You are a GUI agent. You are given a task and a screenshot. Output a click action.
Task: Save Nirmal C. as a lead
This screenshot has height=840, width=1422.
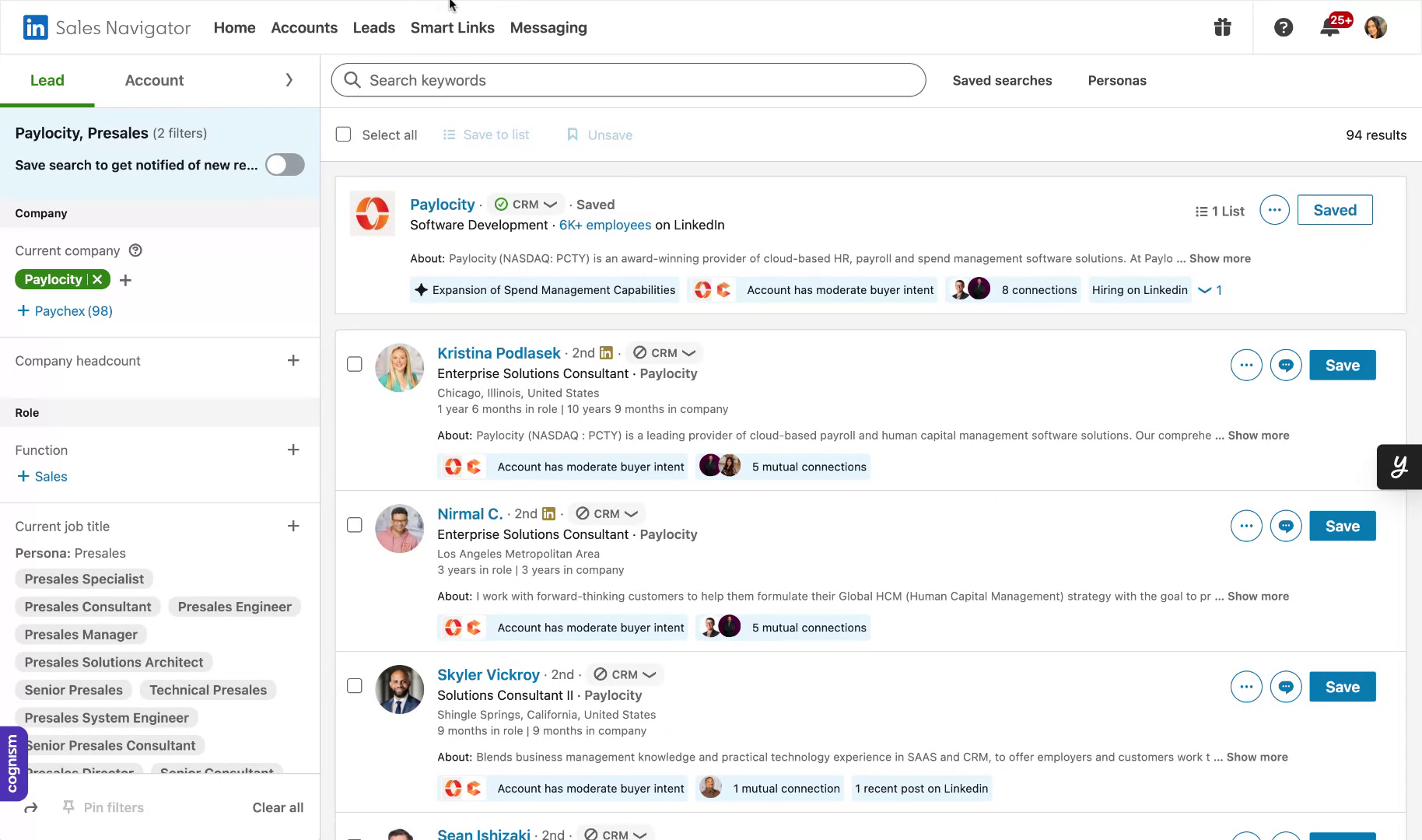(1342, 527)
